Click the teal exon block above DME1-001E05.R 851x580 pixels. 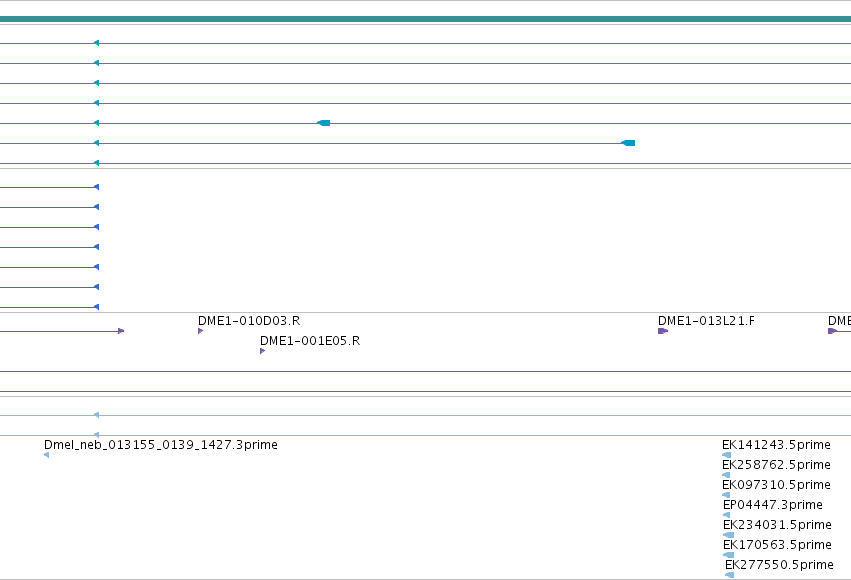pos(323,123)
